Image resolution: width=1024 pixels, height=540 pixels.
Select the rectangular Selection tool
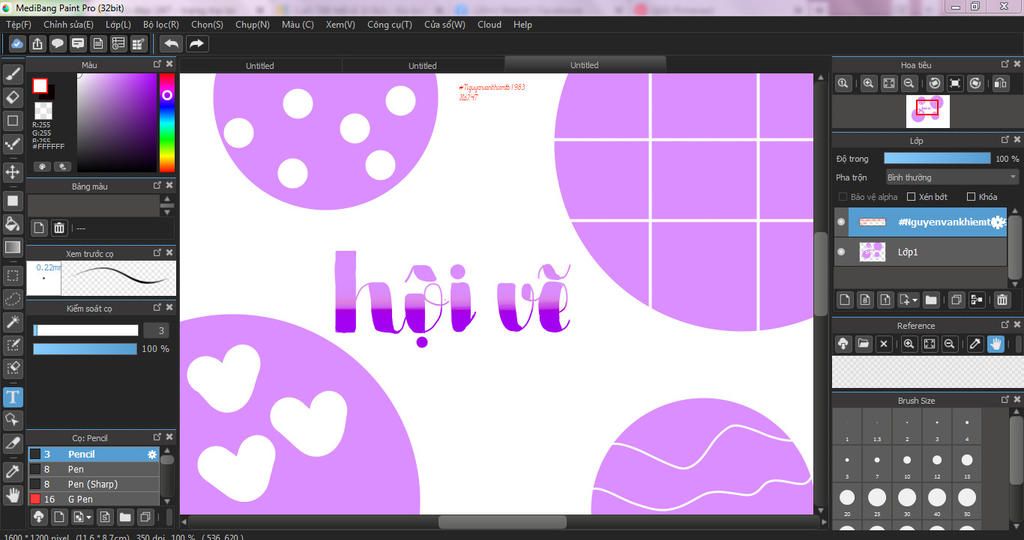point(12,275)
